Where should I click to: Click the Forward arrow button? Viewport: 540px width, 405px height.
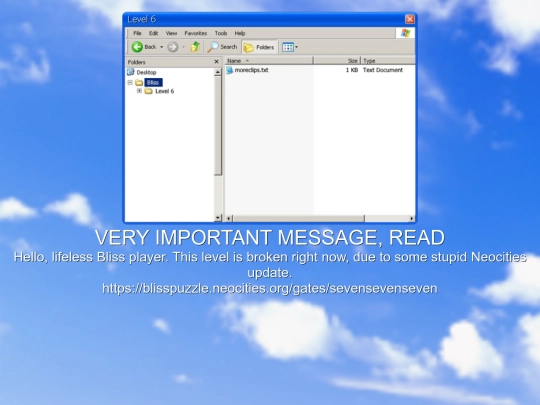click(x=173, y=47)
